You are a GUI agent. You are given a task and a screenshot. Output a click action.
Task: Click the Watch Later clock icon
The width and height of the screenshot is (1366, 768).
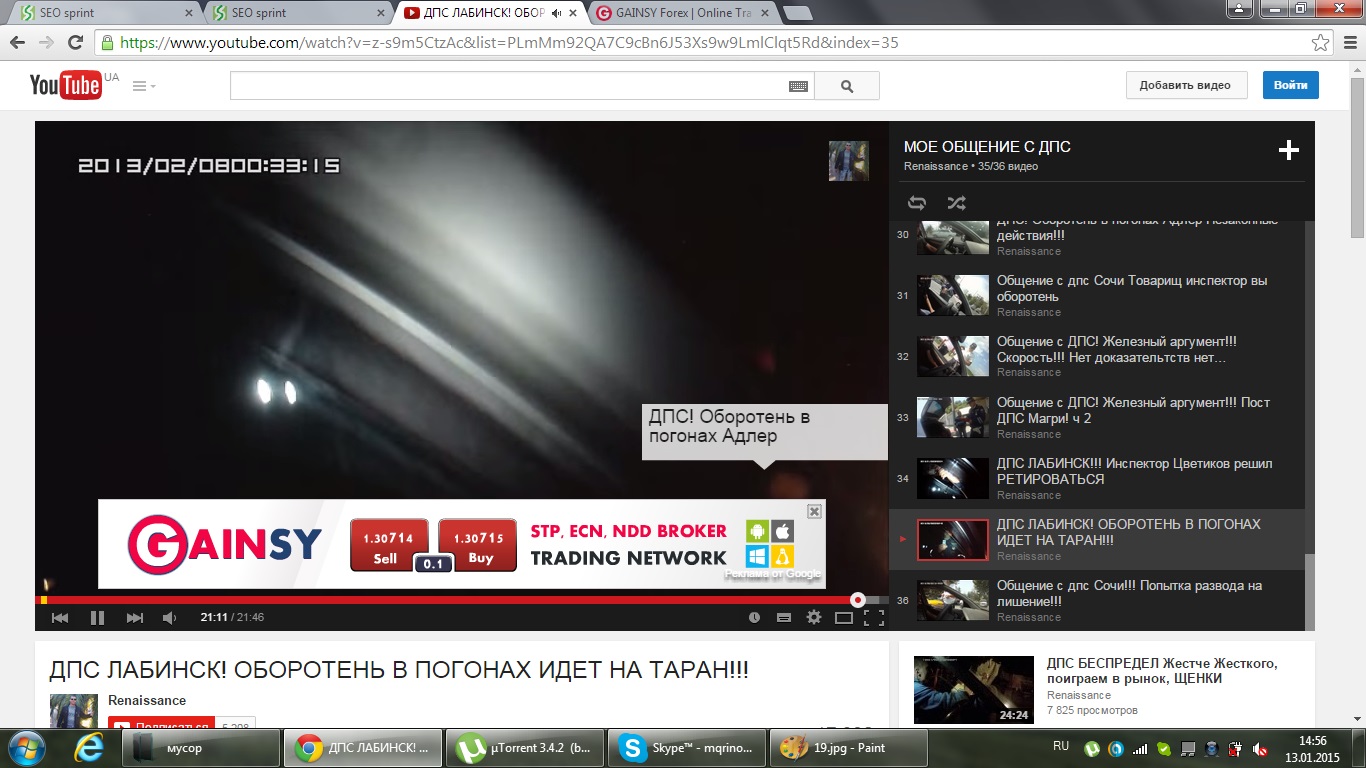(x=755, y=618)
